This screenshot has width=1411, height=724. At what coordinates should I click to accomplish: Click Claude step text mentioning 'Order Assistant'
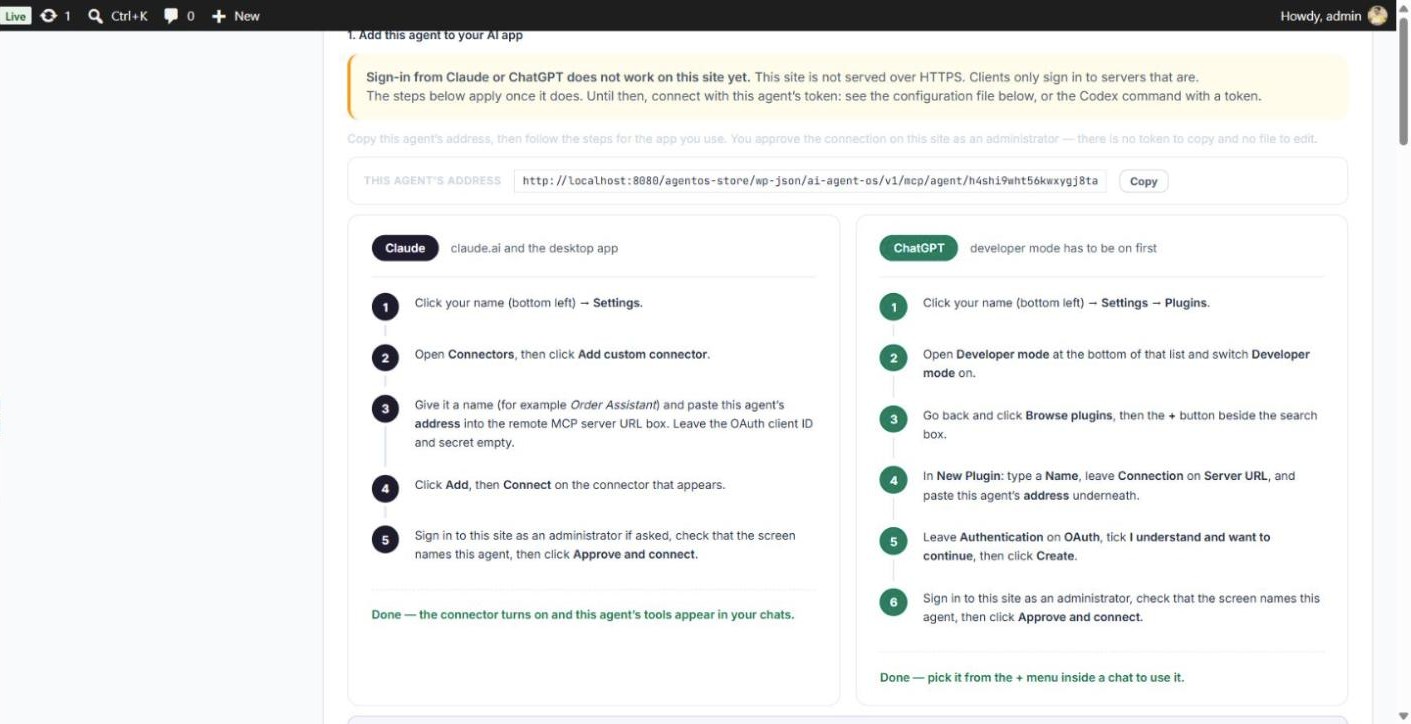pyautogui.click(x=614, y=424)
